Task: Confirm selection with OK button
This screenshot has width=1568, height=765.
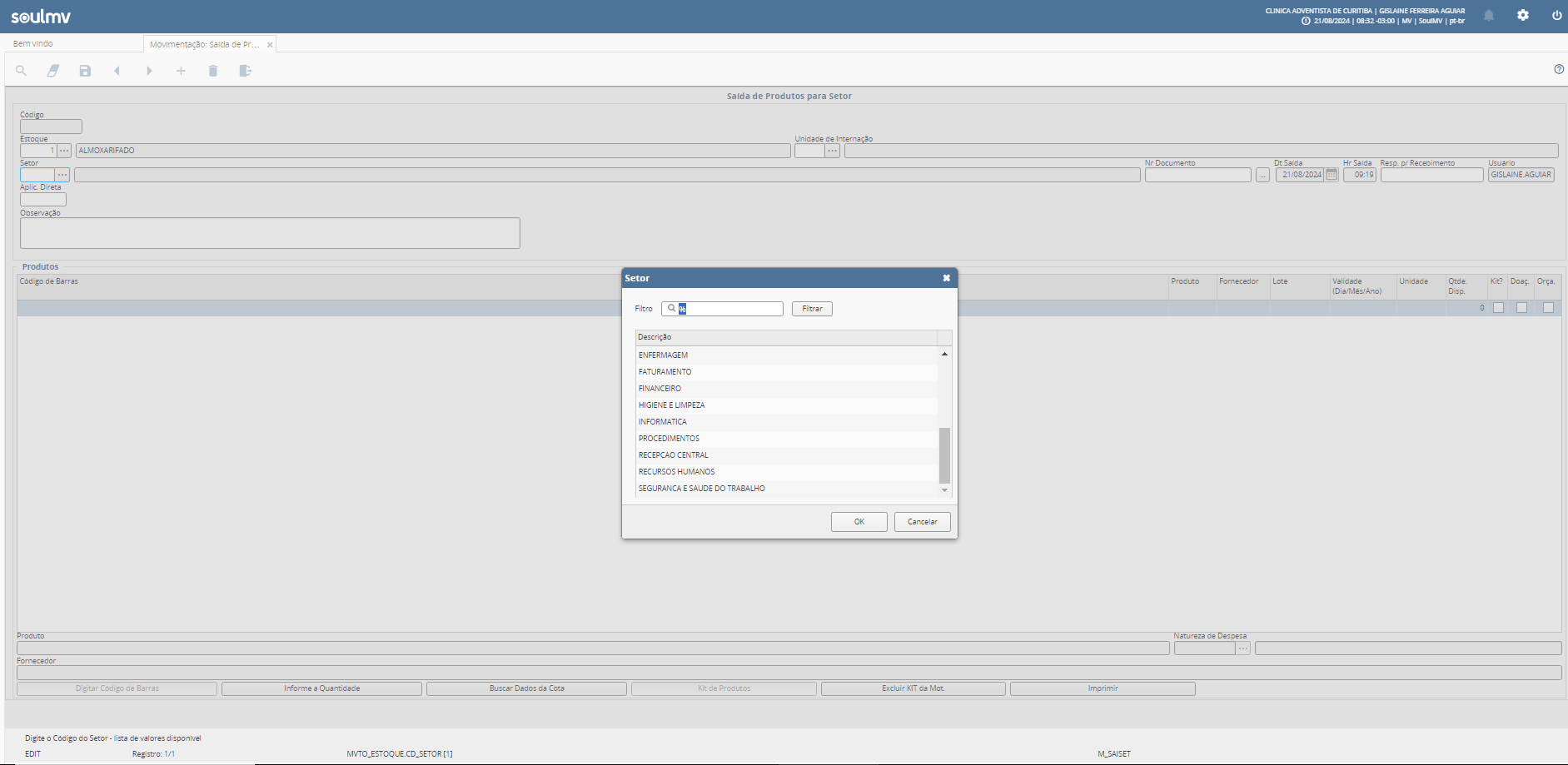Action: click(859, 522)
